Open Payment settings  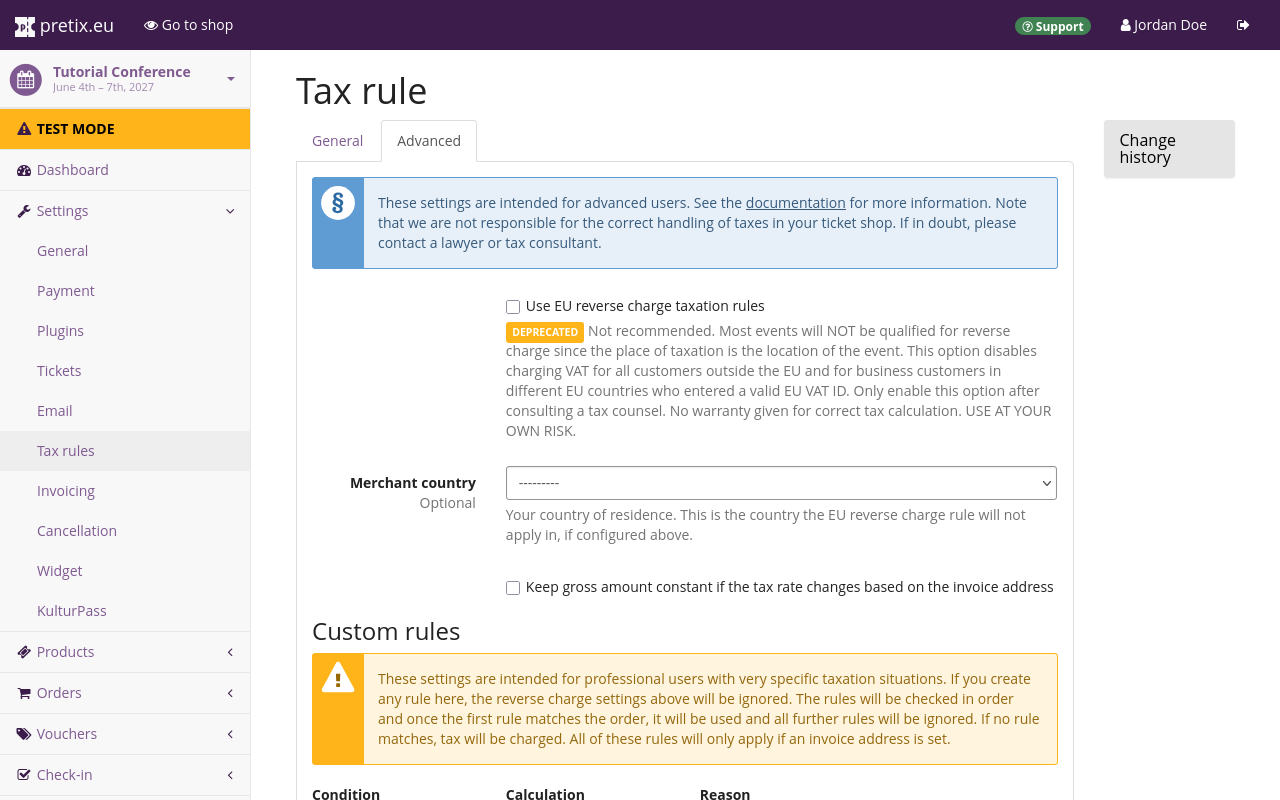pos(125,291)
